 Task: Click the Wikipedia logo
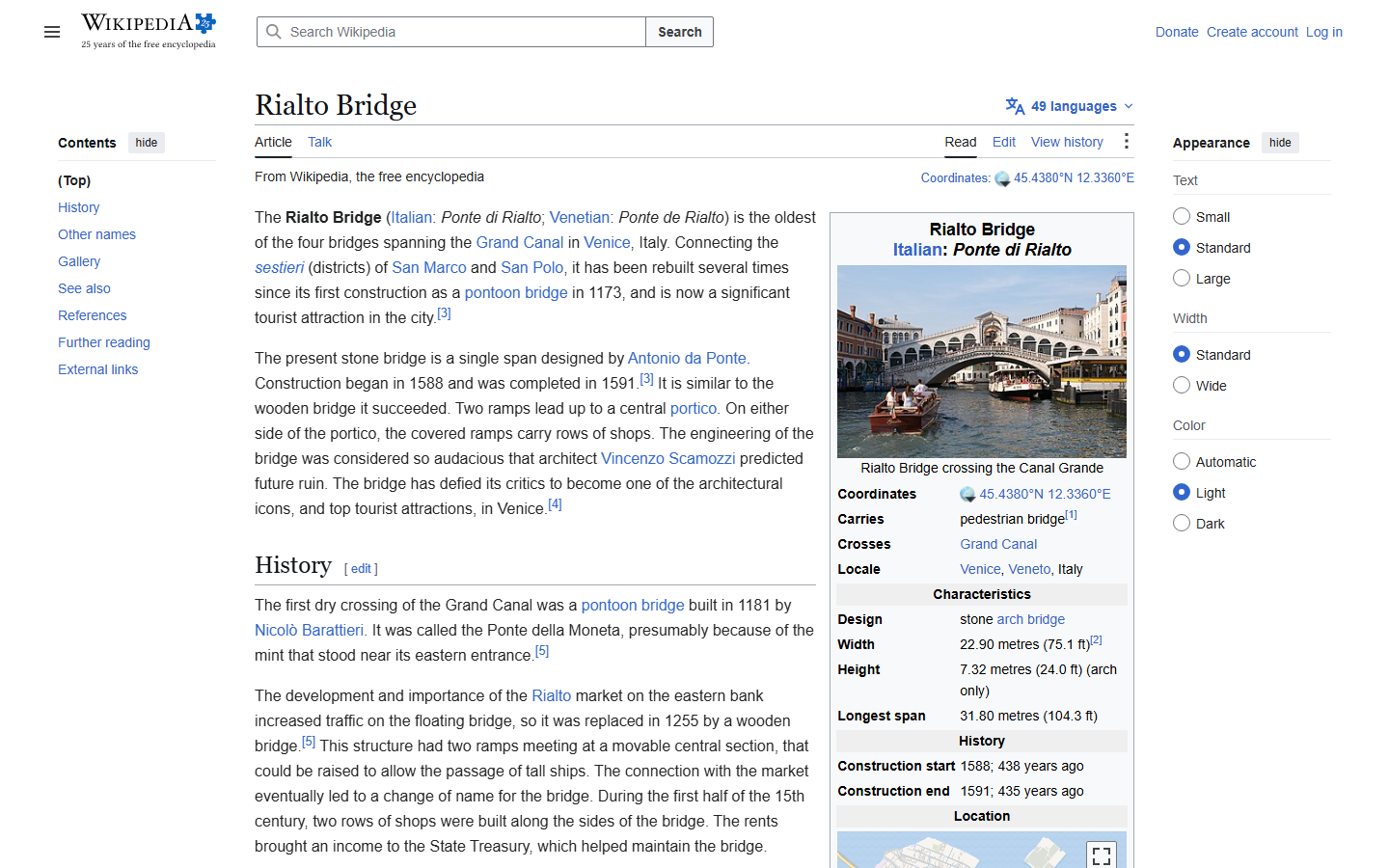149,31
